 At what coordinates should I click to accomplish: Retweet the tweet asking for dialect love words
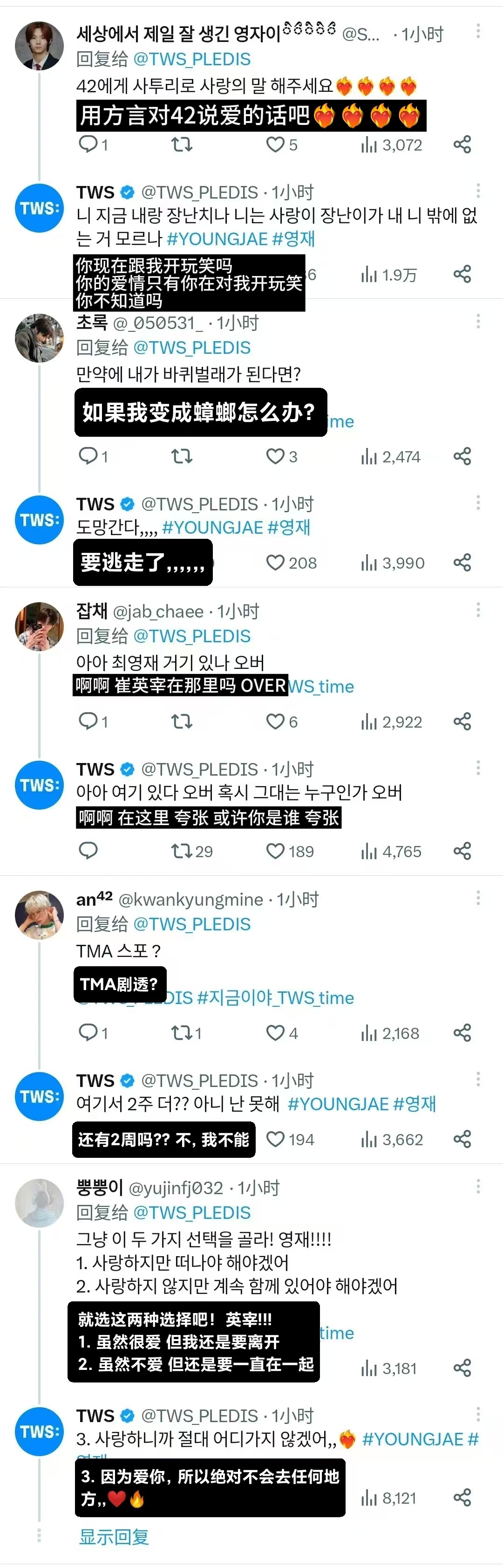coord(181,145)
